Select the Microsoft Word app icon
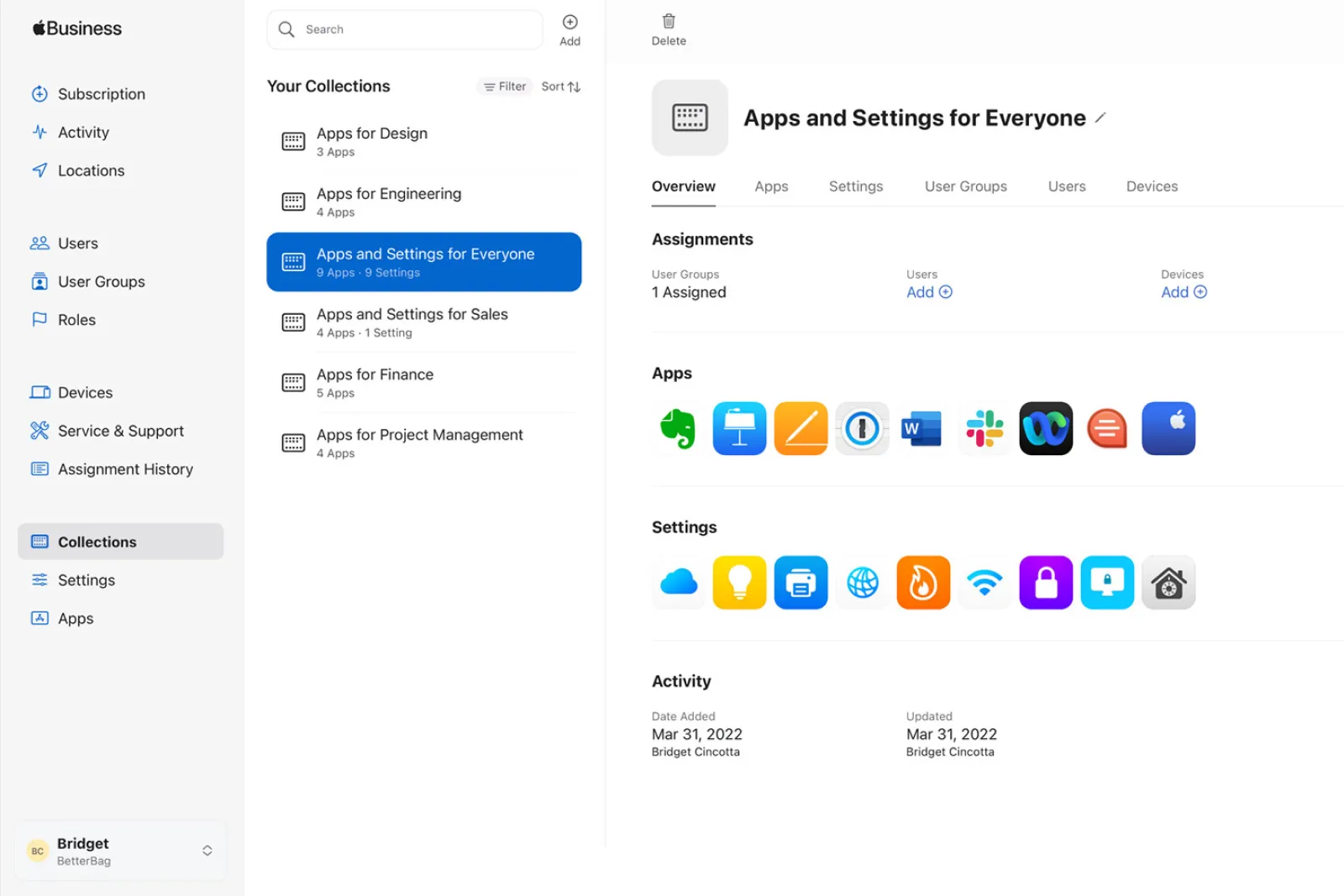Image resolution: width=1344 pixels, height=896 pixels. [x=923, y=428]
